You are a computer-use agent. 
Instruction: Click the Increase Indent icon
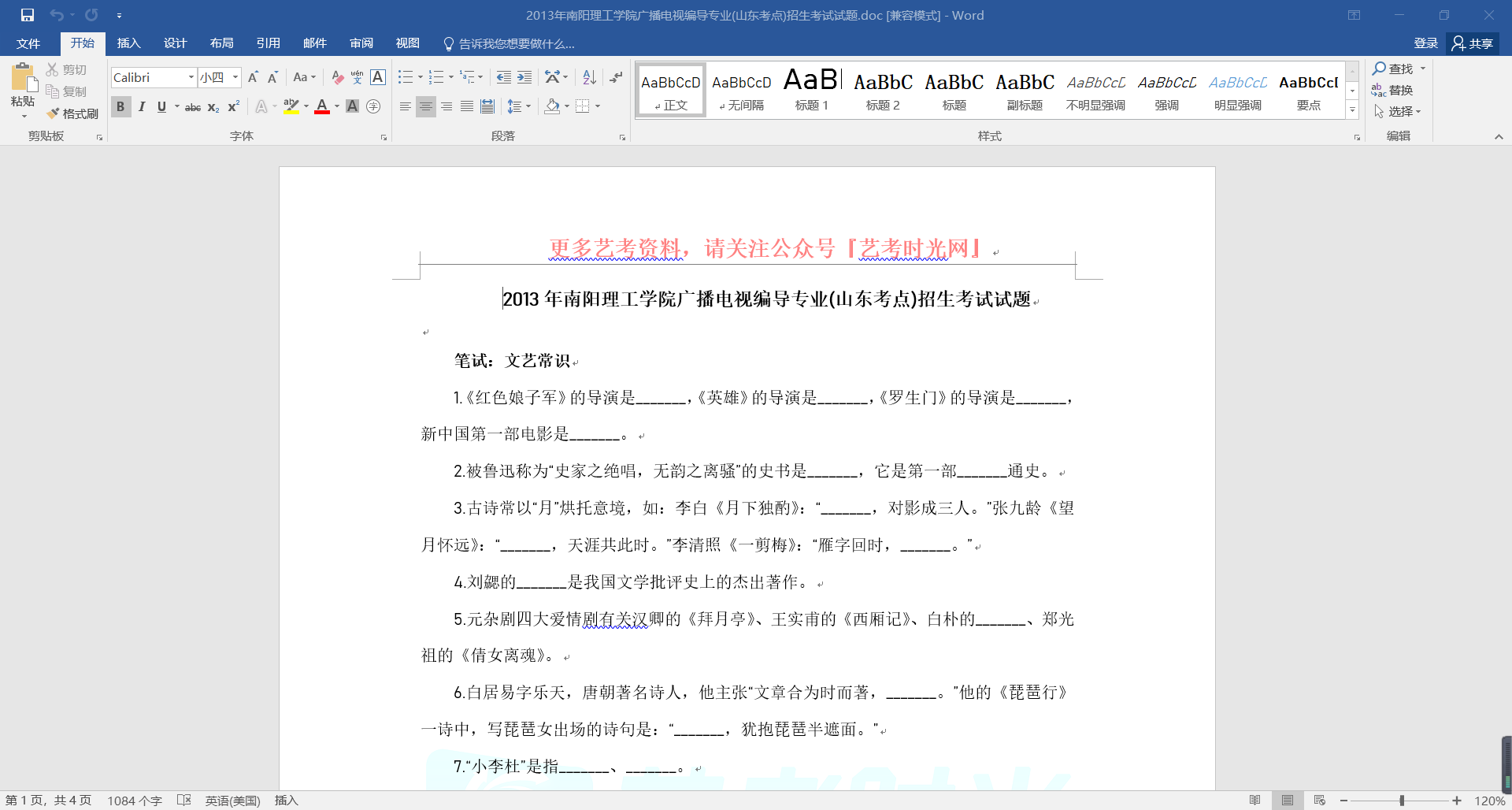524,77
